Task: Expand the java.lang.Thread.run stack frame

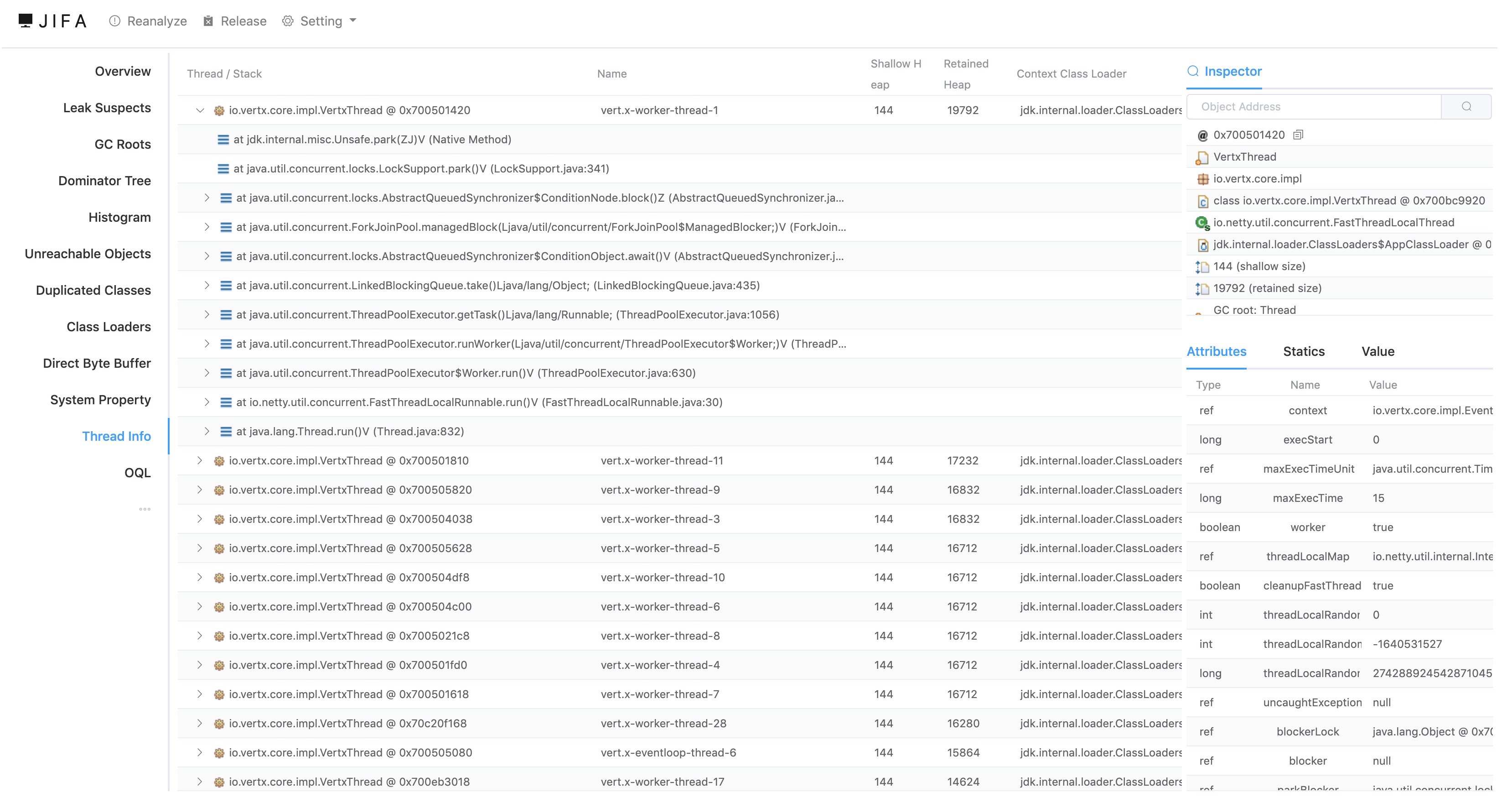Action: [207, 432]
